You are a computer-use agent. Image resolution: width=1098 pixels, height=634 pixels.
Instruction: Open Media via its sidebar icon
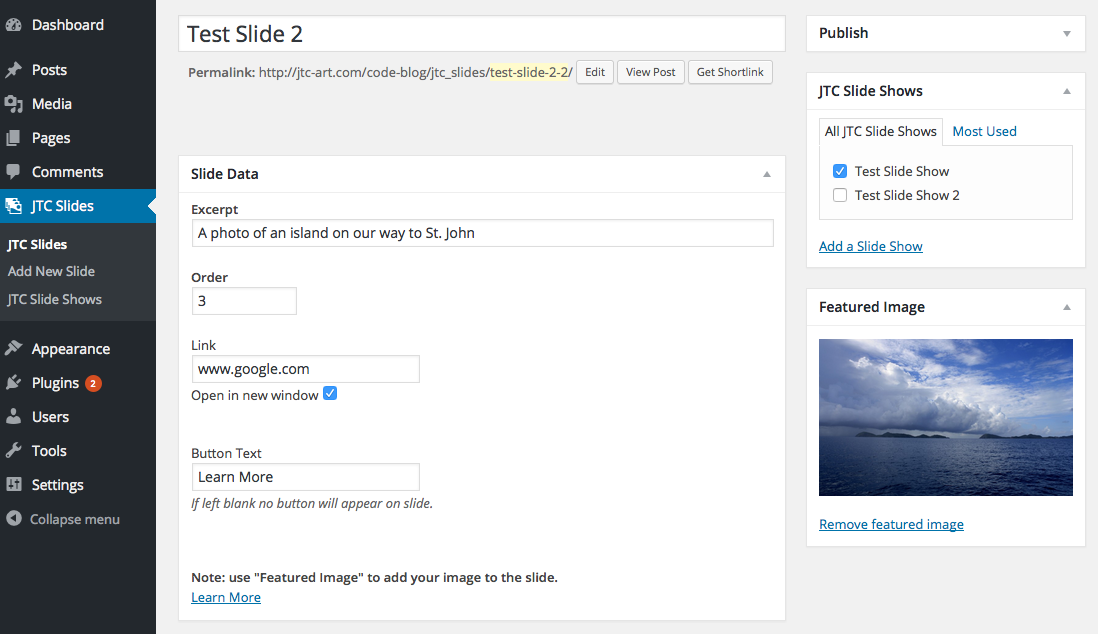14,104
